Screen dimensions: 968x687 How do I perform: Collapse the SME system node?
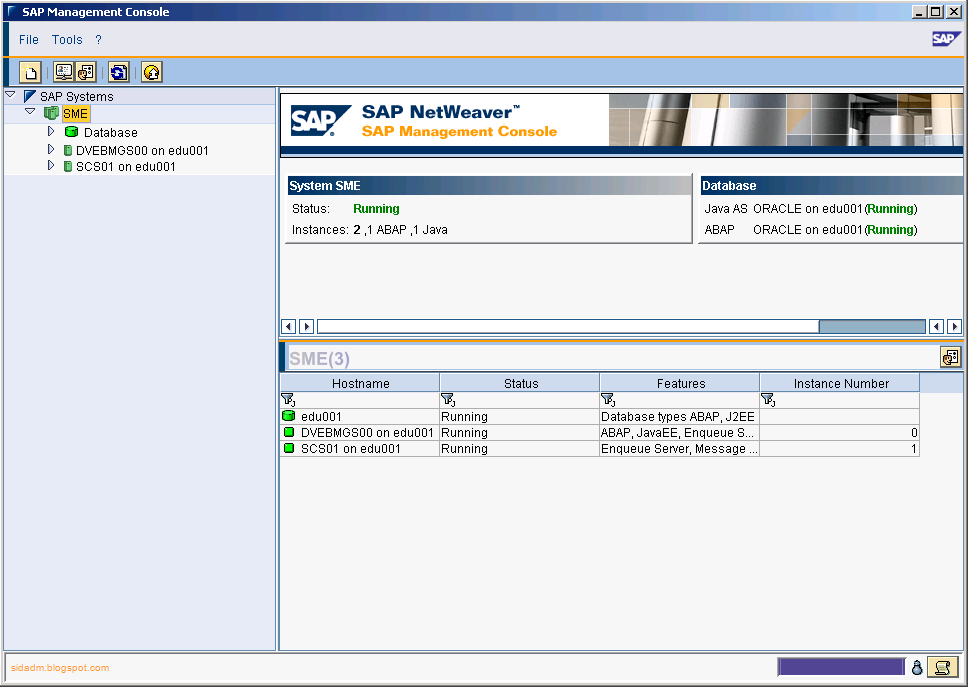[x=30, y=112]
